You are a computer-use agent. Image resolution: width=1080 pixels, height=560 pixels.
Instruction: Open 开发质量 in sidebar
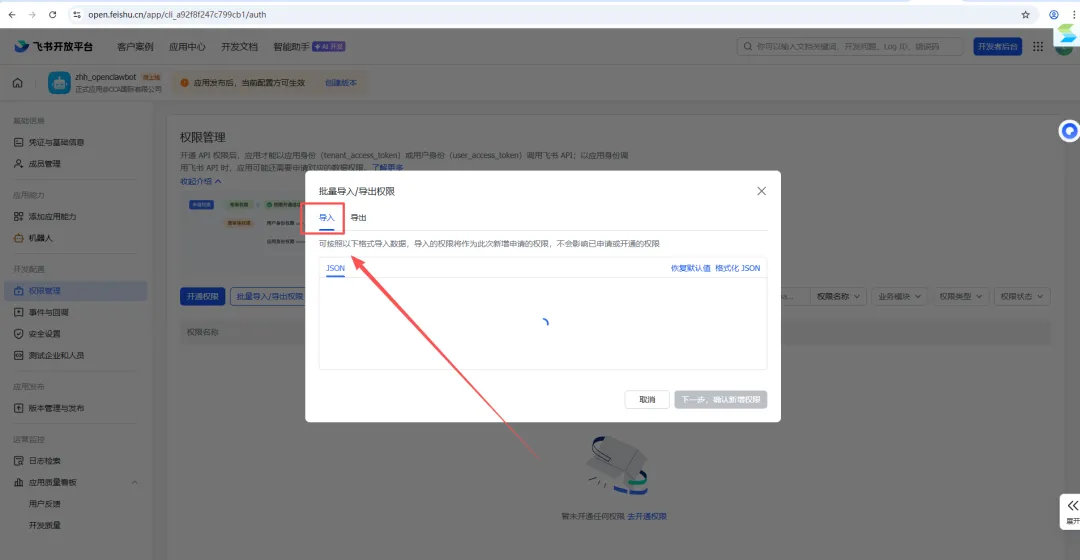[x=45, y=526]
